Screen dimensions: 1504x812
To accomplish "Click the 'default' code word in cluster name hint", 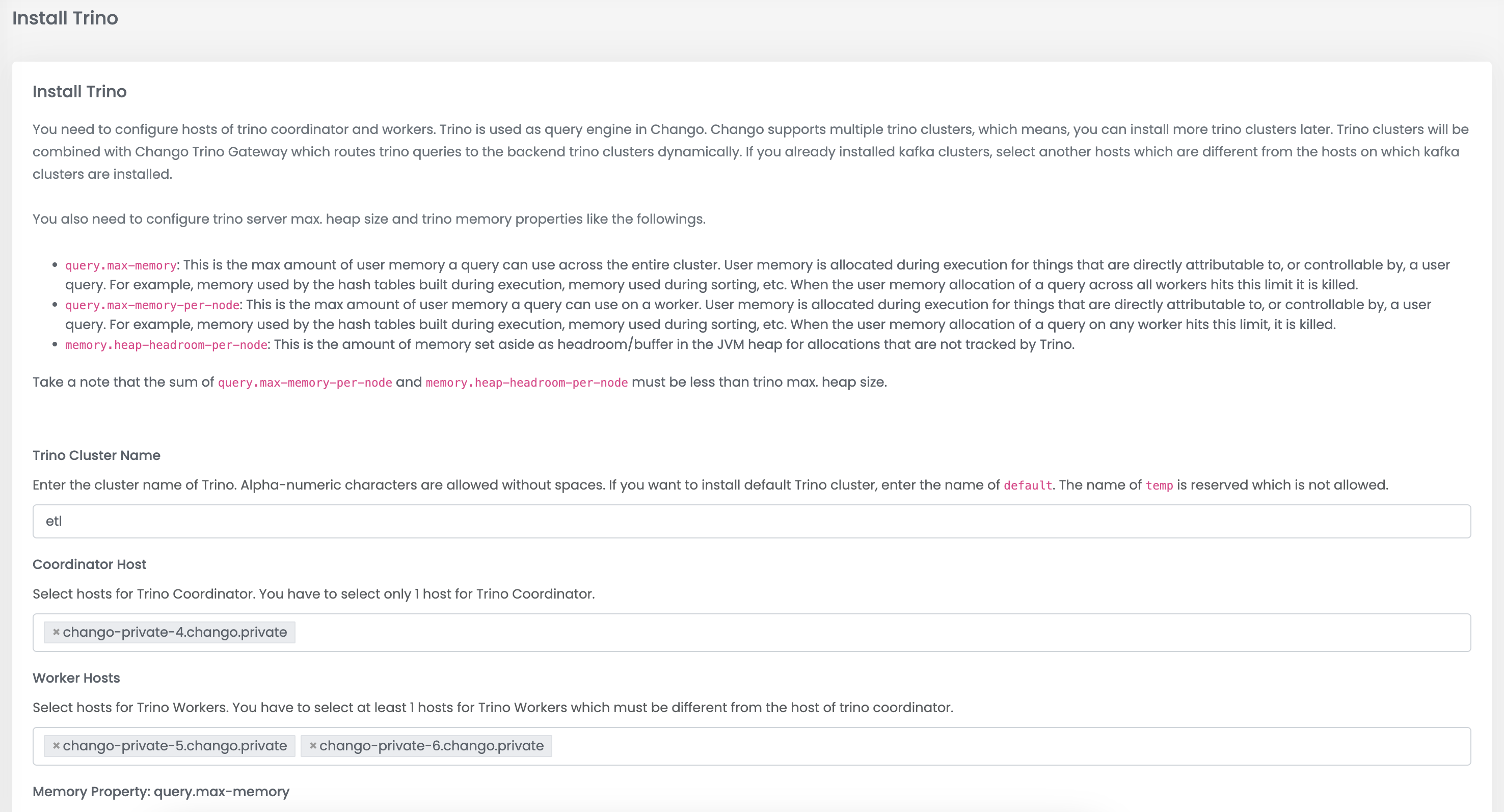I will click(1028, 485).
